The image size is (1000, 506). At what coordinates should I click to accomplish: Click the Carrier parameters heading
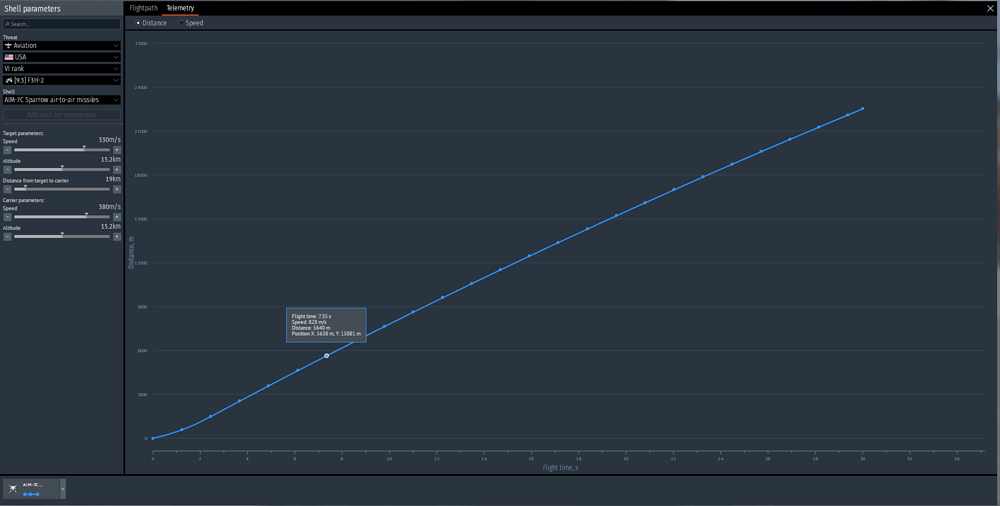(24, 200)
